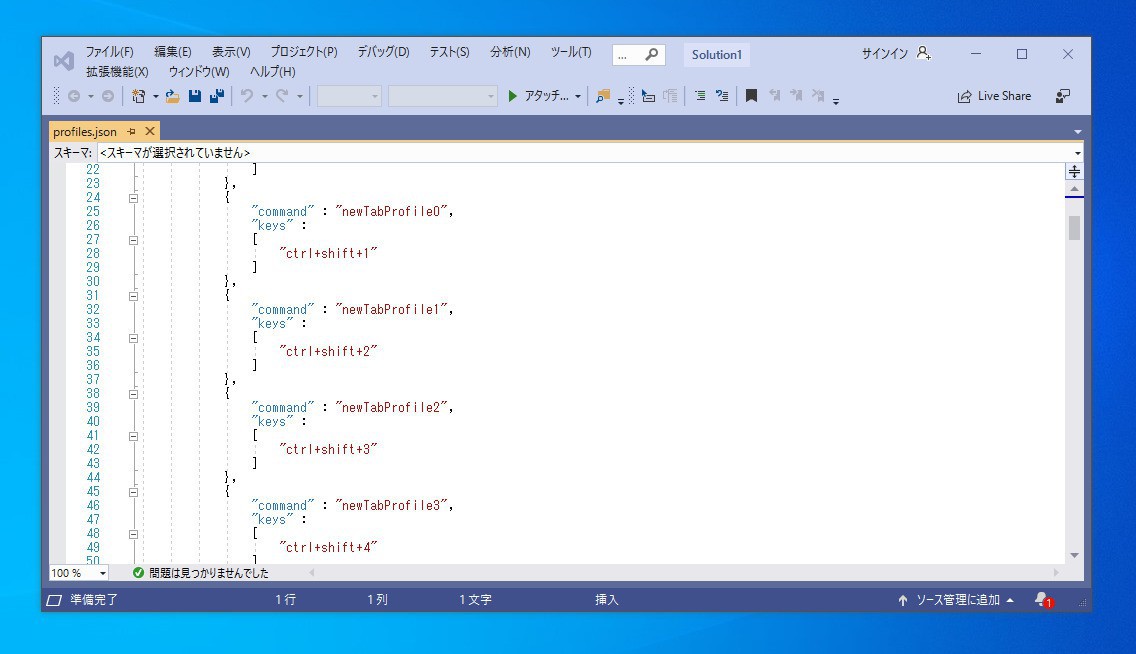Toggle a bookmark with the bookmark icon
This screenshot has width=1136, height=654.
tap(751, 96)
